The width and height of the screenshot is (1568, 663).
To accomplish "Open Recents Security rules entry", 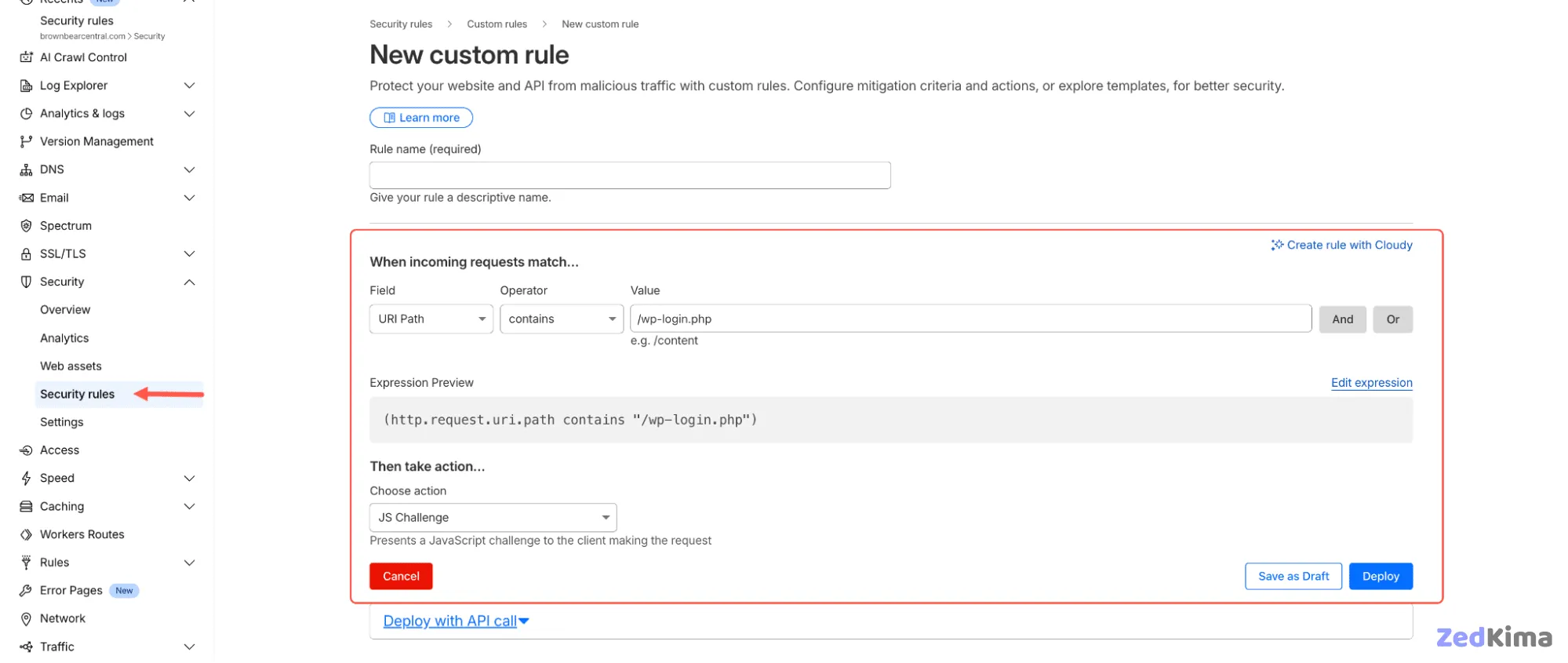I will click(x=77, y=21).
